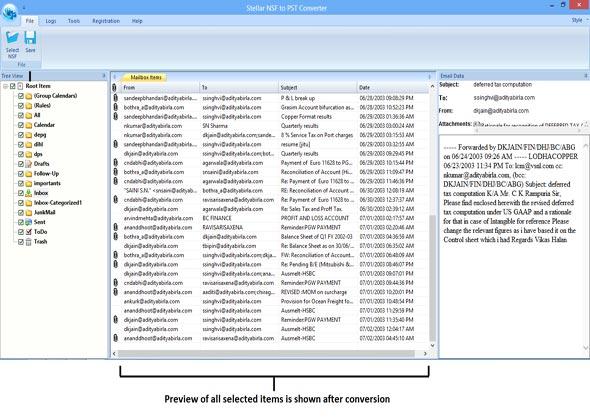Select the dps folder in tree

tap(38, 154)
